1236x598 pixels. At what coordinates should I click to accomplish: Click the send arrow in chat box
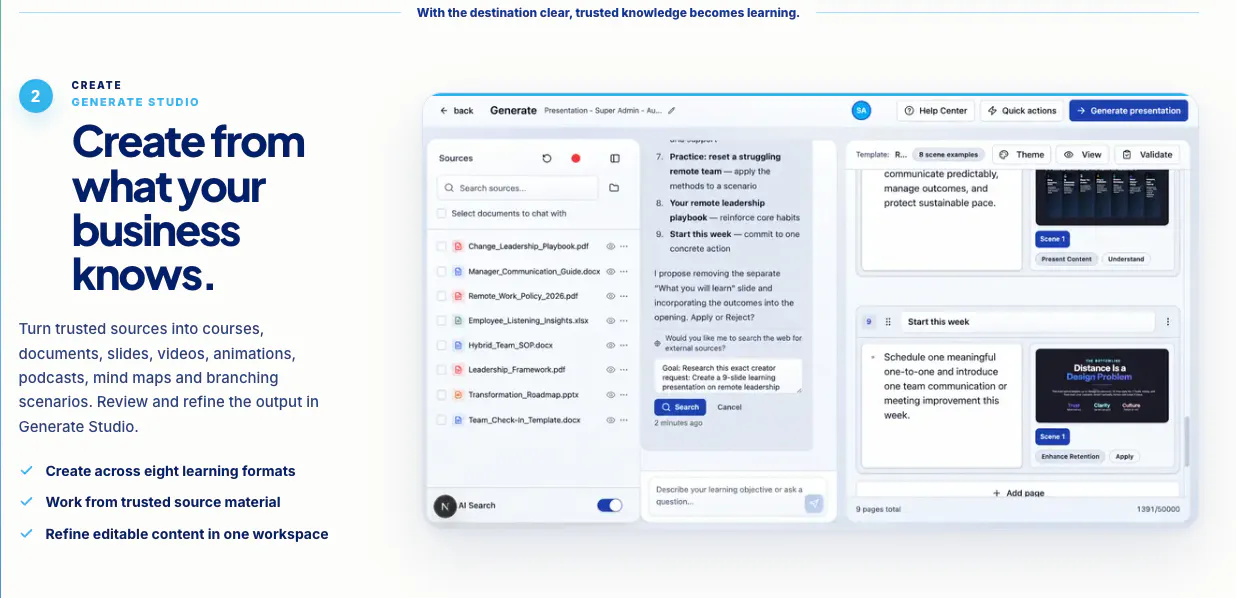click(814, 503)
